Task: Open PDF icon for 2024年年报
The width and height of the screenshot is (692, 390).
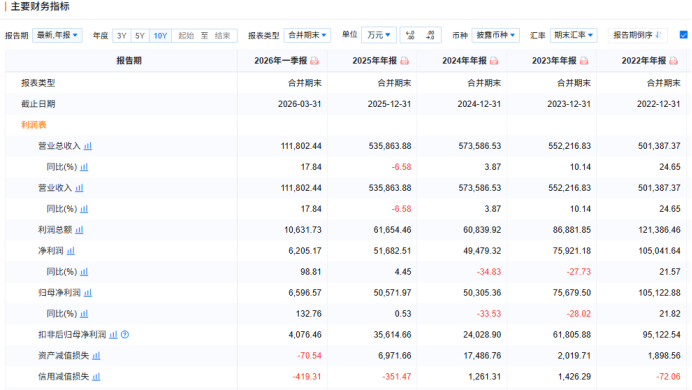Action: tap(494, 61)
